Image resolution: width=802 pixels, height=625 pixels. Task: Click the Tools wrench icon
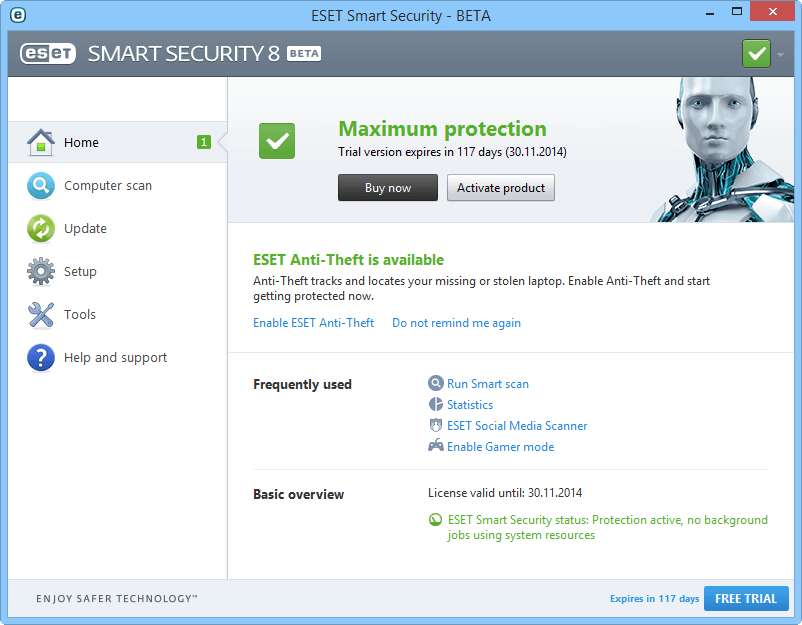40,314
